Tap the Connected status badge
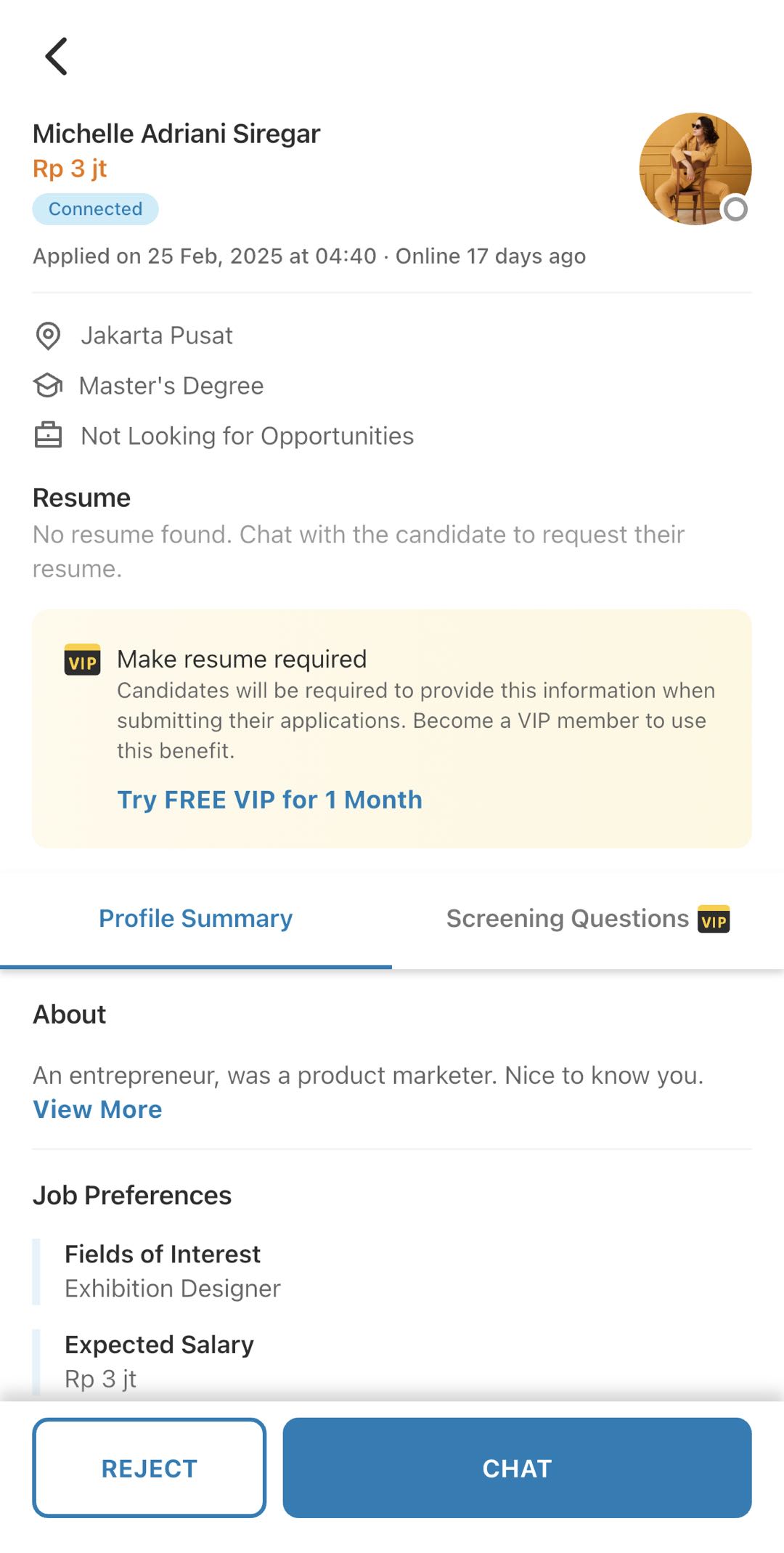The height and width of the screenshot is (1553, 784). [x=95, y=209]
